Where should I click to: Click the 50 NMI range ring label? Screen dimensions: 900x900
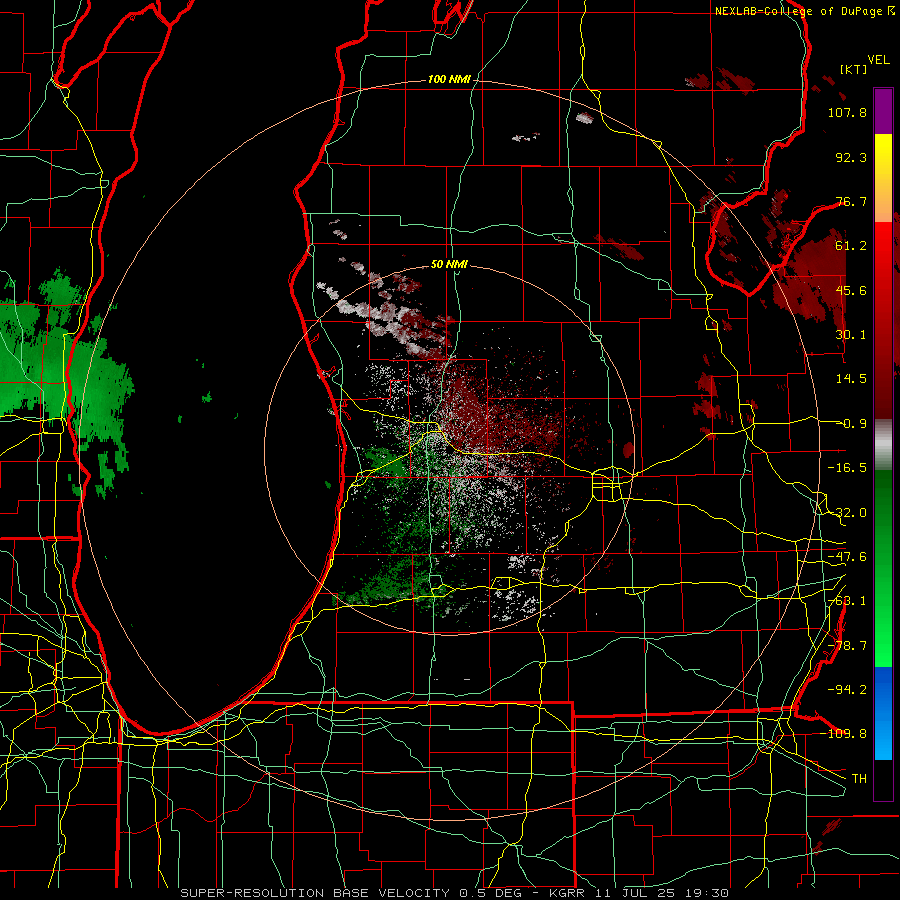click(x=449, y=264)
